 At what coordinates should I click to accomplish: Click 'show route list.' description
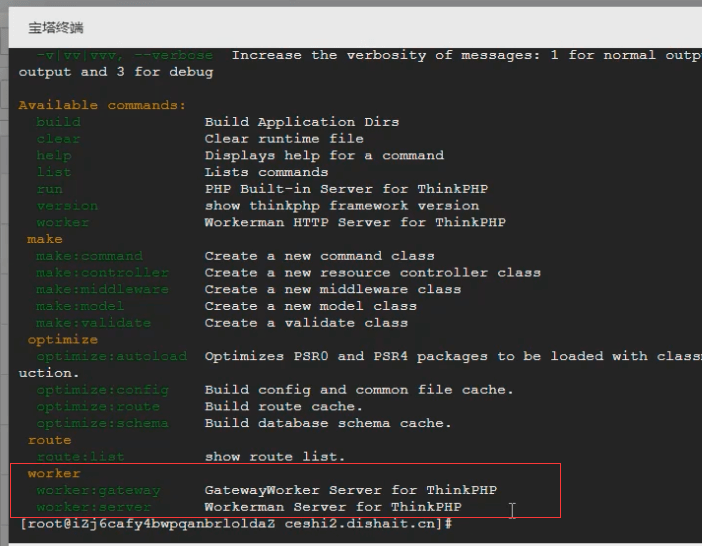[275, 457]
